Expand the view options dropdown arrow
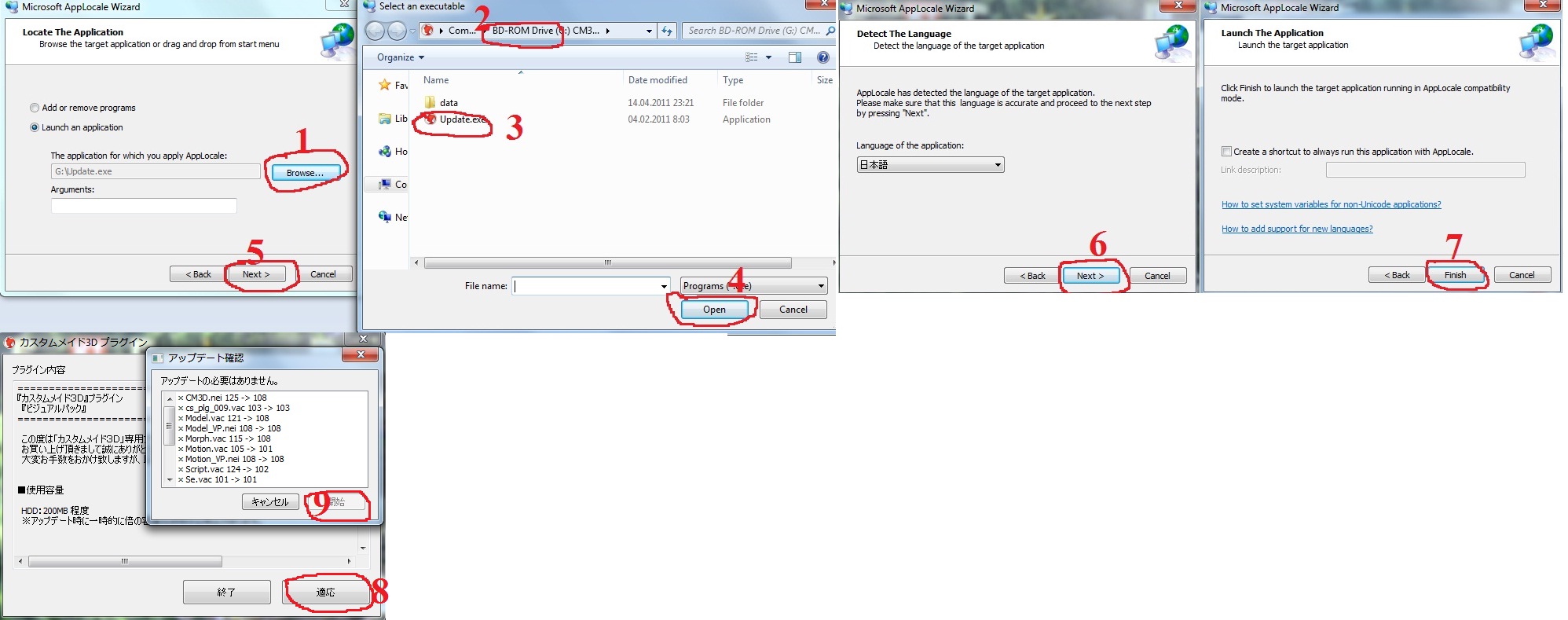The image size is (1568, 620). tap(768, 57)
